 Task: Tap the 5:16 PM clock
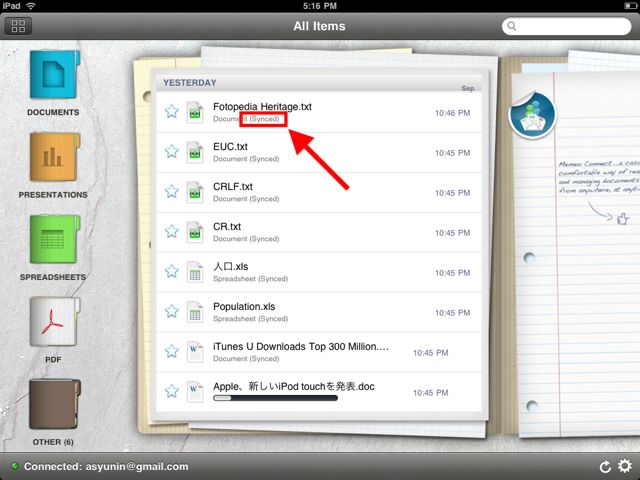click(x=320, y=6)
